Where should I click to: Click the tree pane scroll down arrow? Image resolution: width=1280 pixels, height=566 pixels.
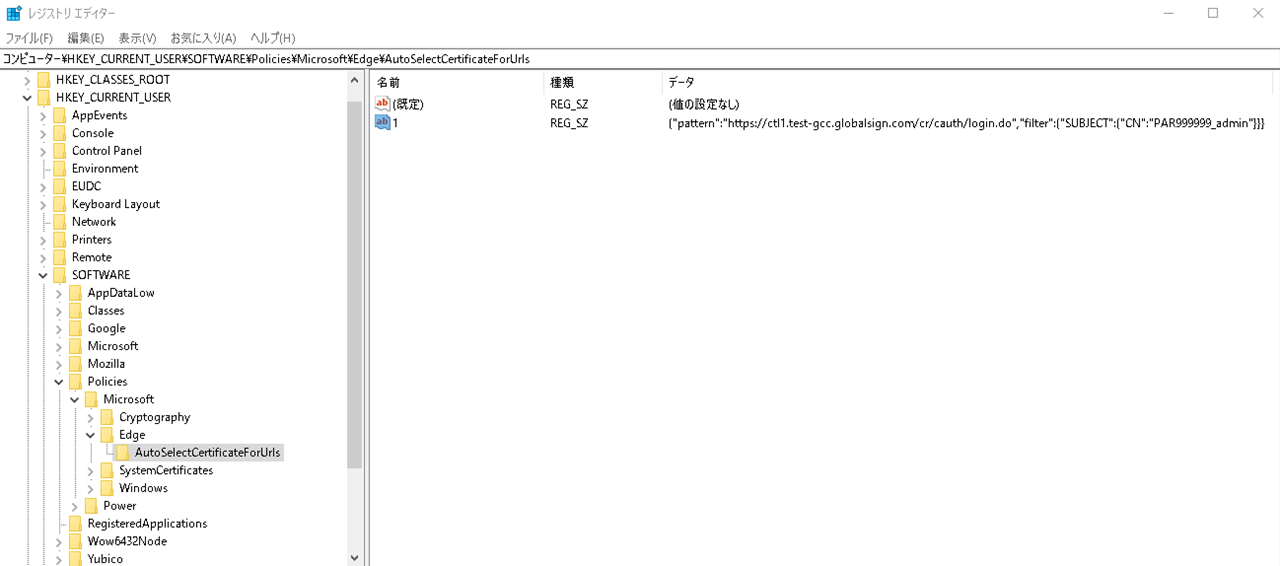pyautogui.click(x=354, y=558)
